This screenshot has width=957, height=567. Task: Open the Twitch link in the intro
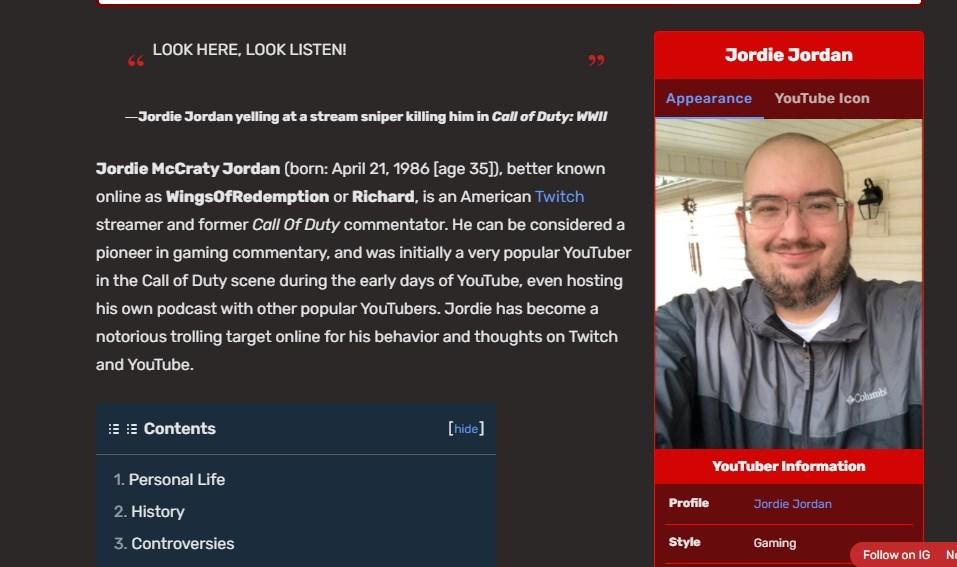click(x=559, y=197)
